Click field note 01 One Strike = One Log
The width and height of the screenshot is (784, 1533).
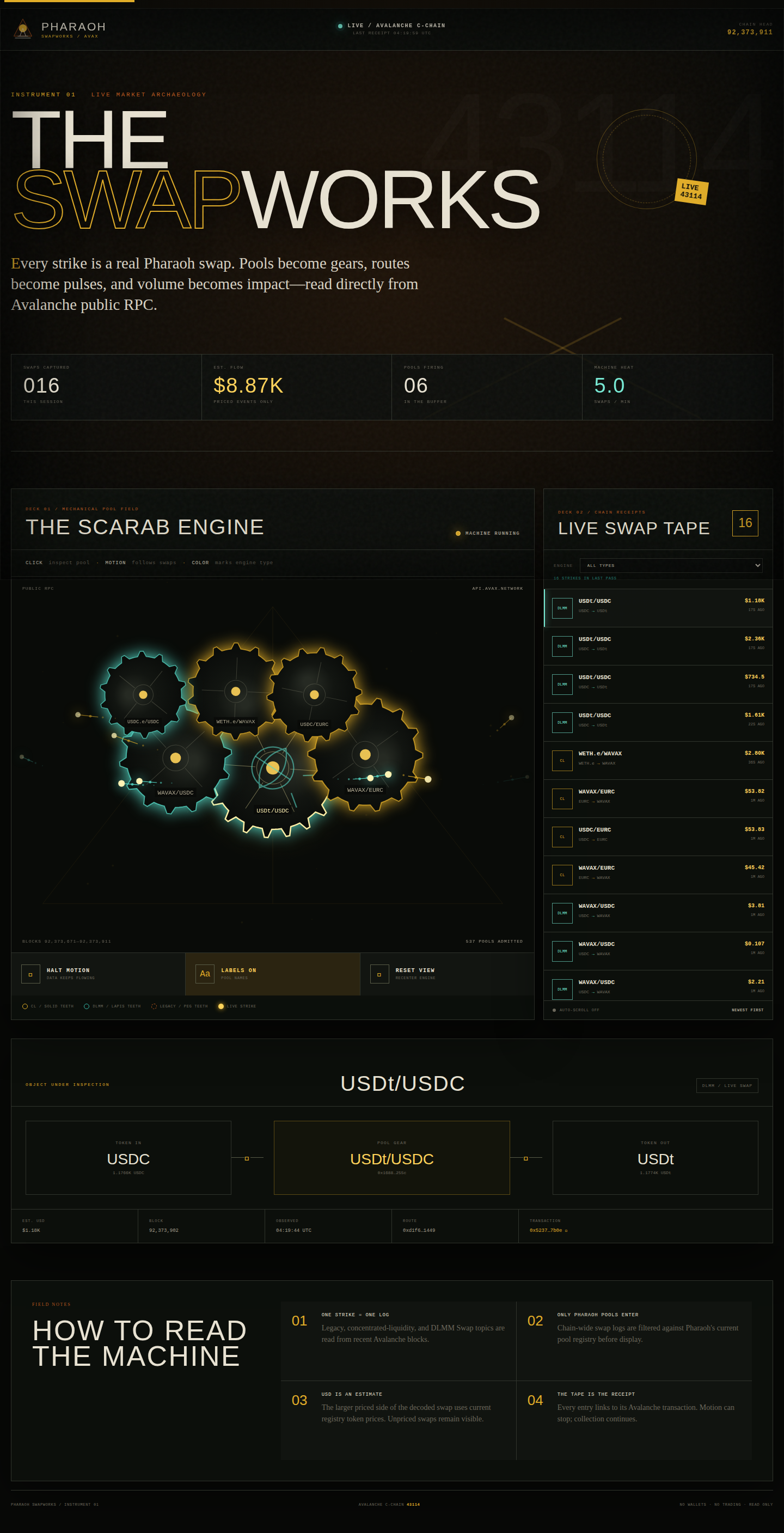click(399, 1341)
